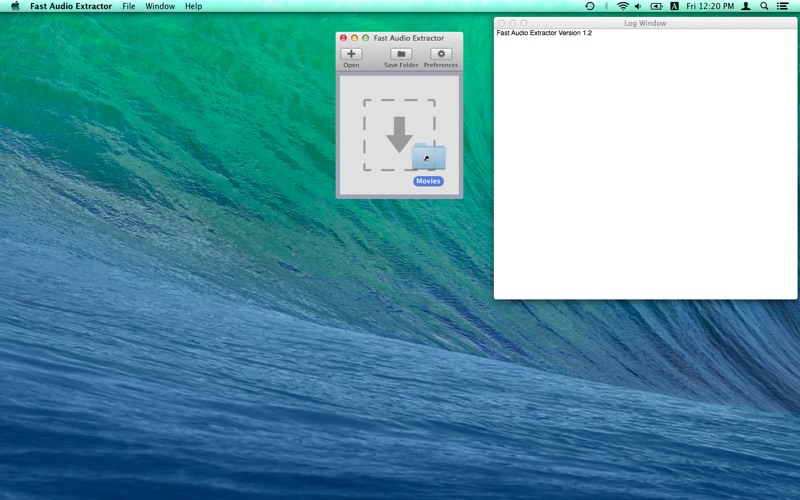Open the user account menu icon
Image resolution: width=800 pixels, height=500 pixels.
(x=745, y=6)
